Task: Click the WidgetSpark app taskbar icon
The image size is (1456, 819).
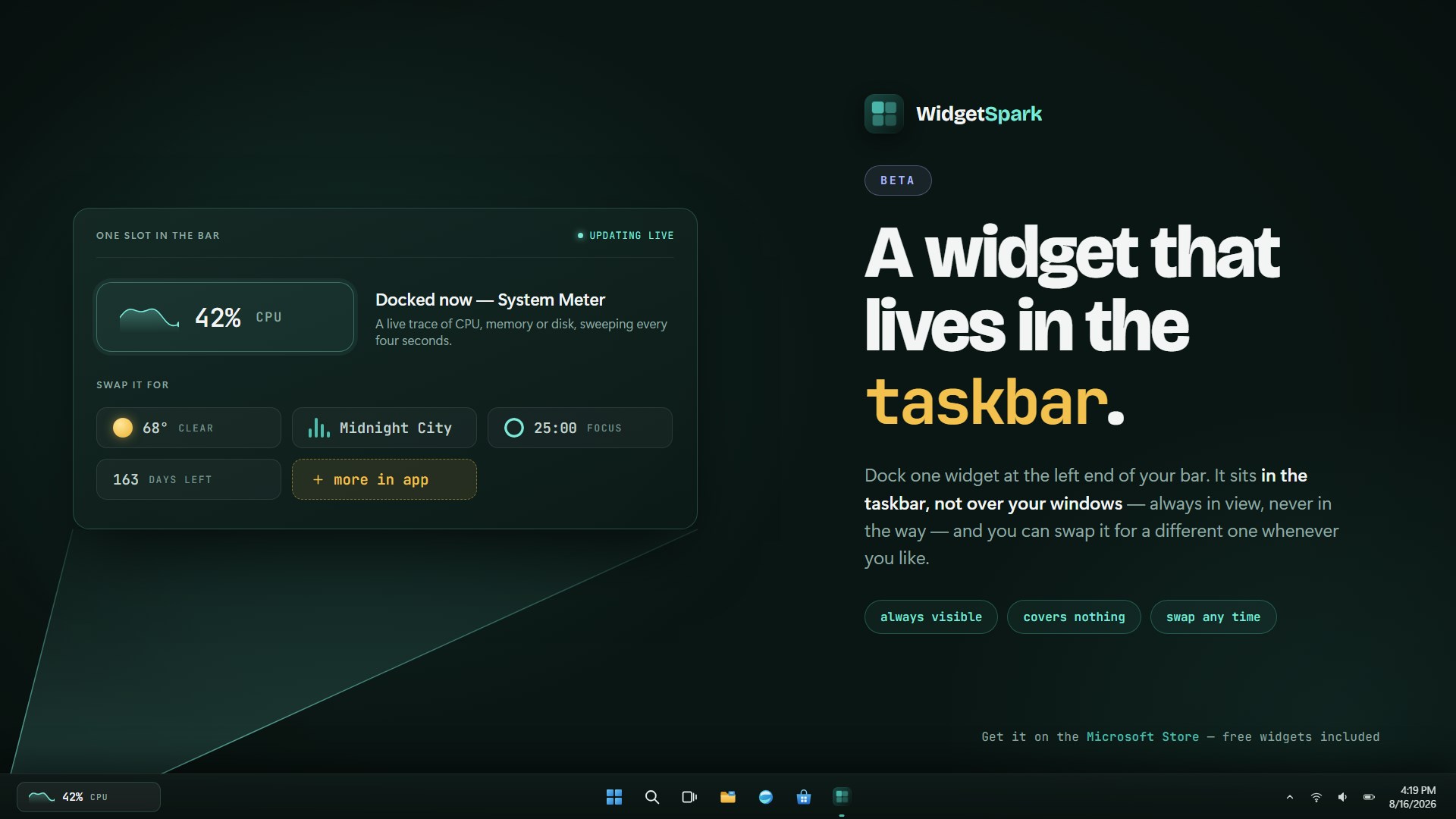Action: click(x=842, y=796)
